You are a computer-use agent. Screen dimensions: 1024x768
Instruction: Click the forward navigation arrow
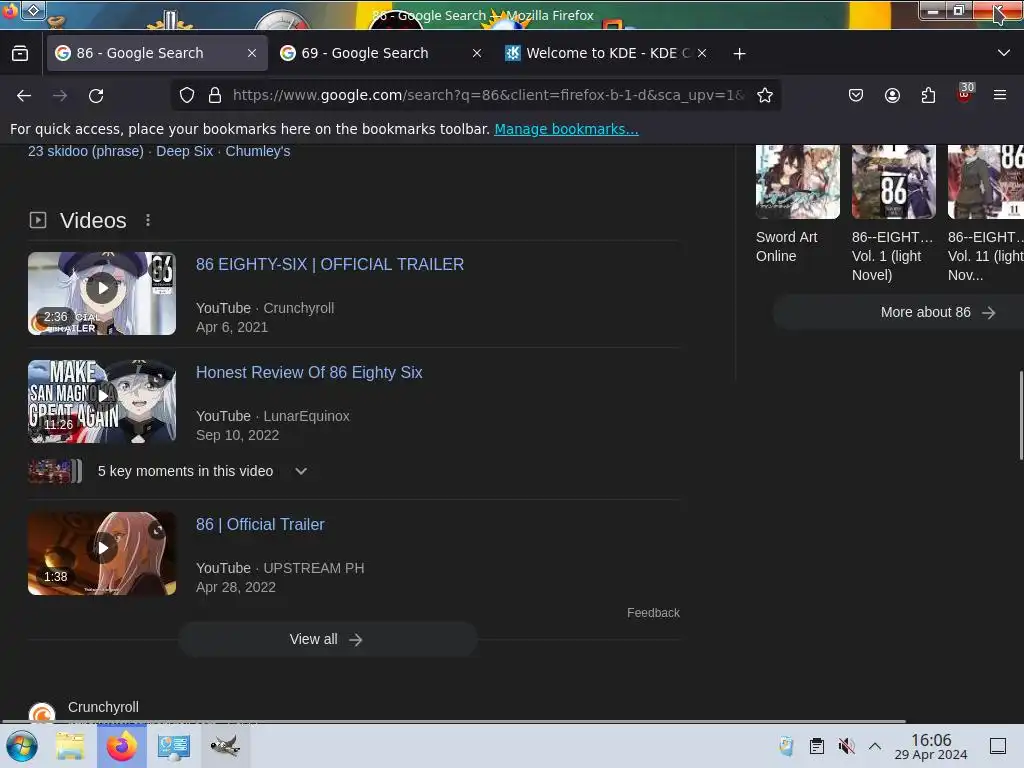60,95
